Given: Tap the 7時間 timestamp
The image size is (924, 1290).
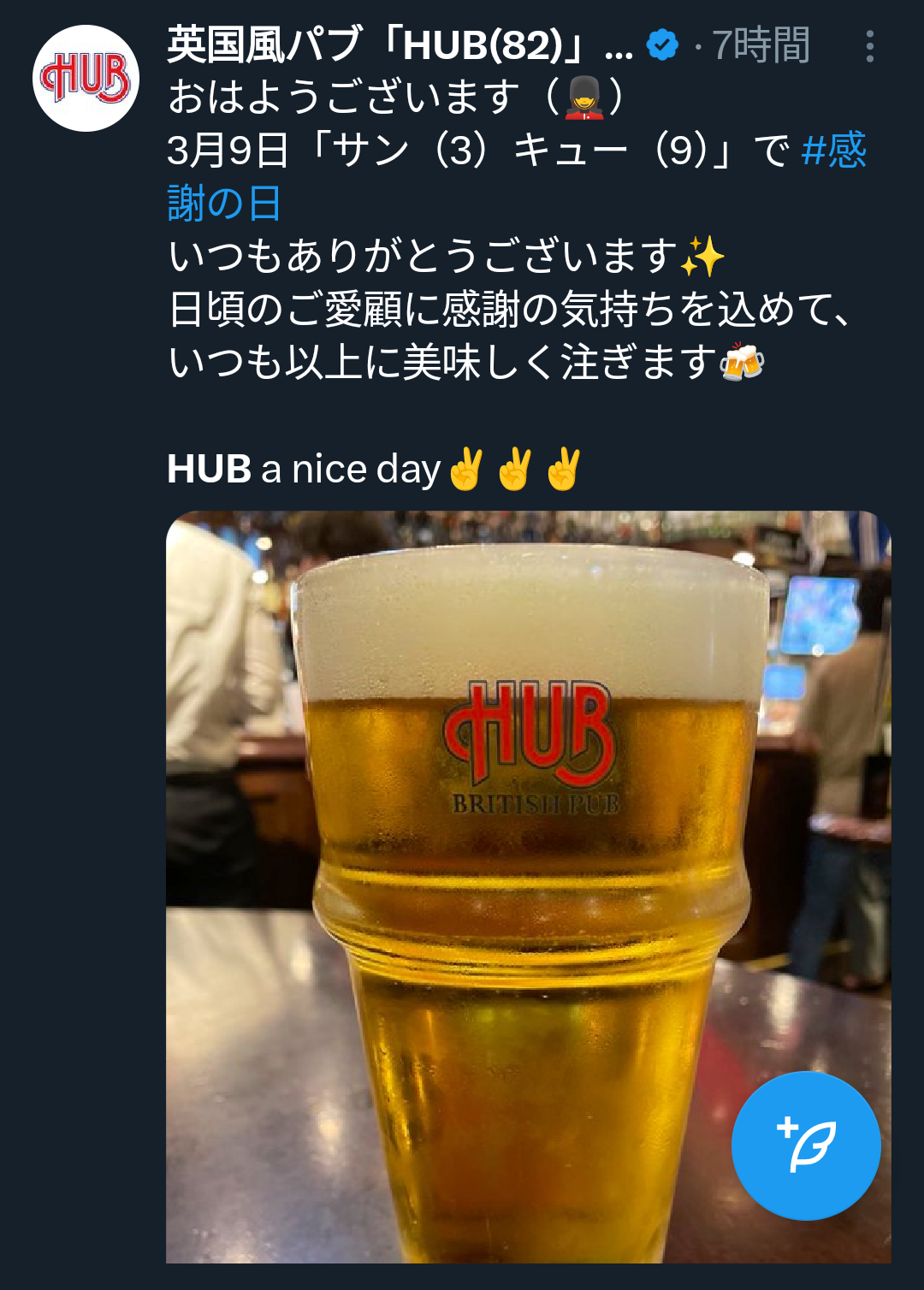Looking at the screenshot, I should point(761,44).
